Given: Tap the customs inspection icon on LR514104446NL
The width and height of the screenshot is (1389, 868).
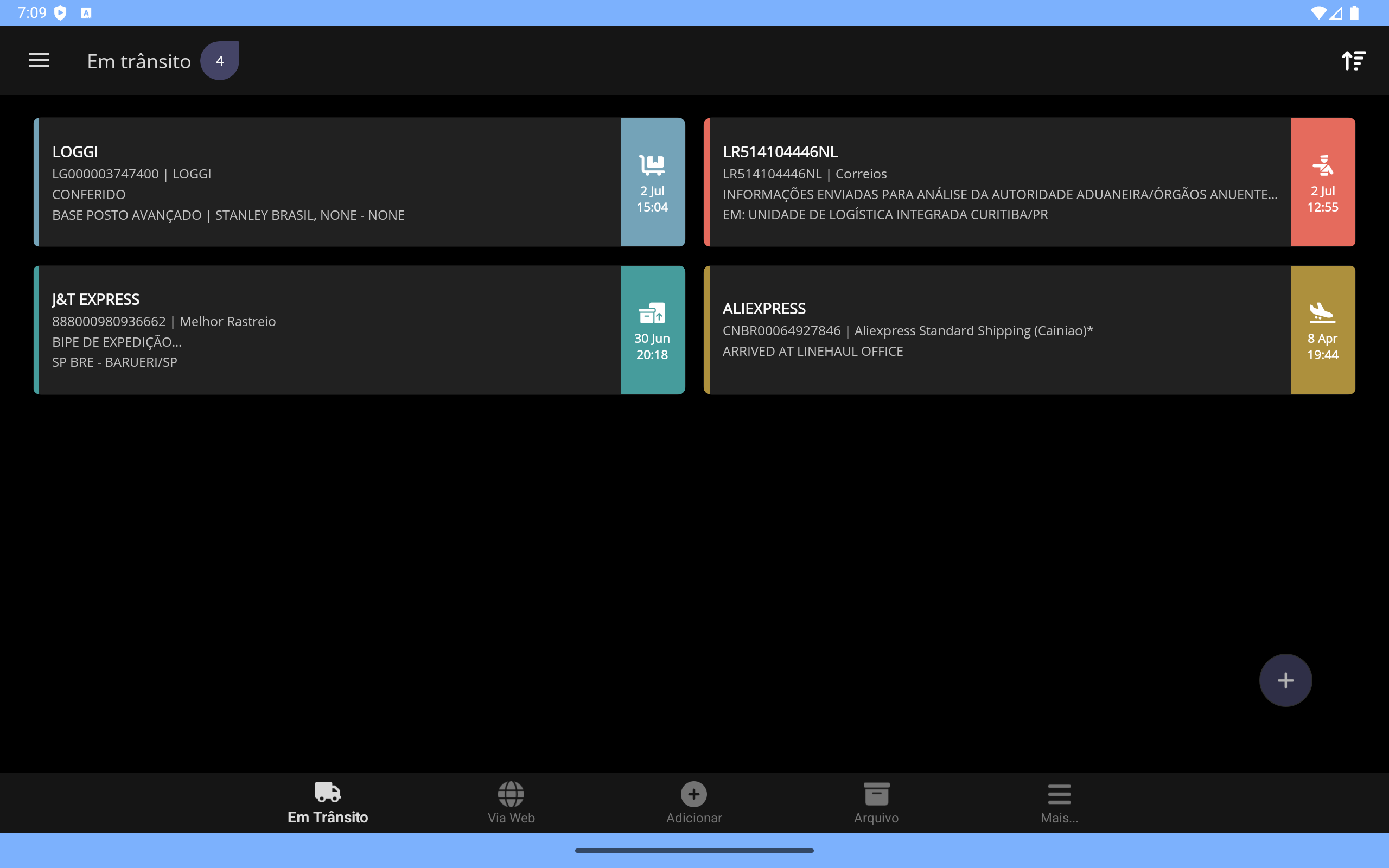Looking at the screenshot, I should 1322,165.
